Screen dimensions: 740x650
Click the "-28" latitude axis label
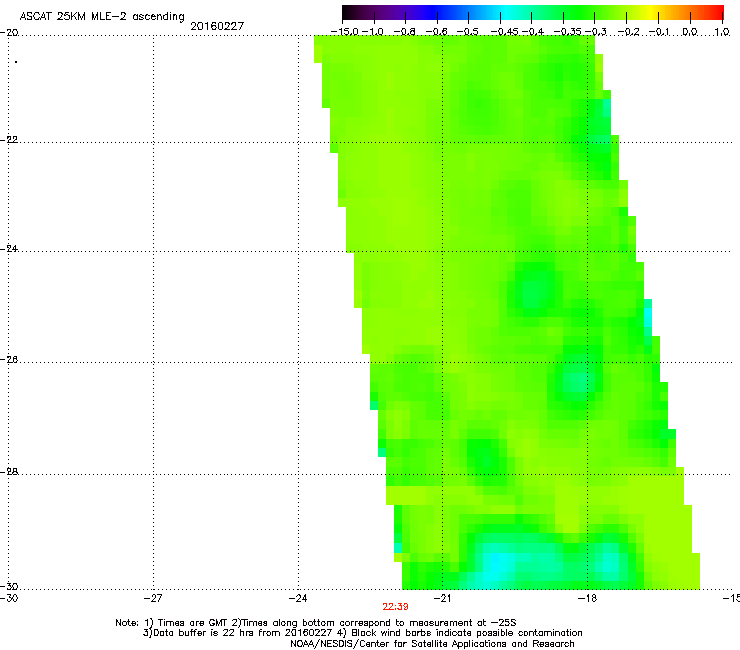9,472
